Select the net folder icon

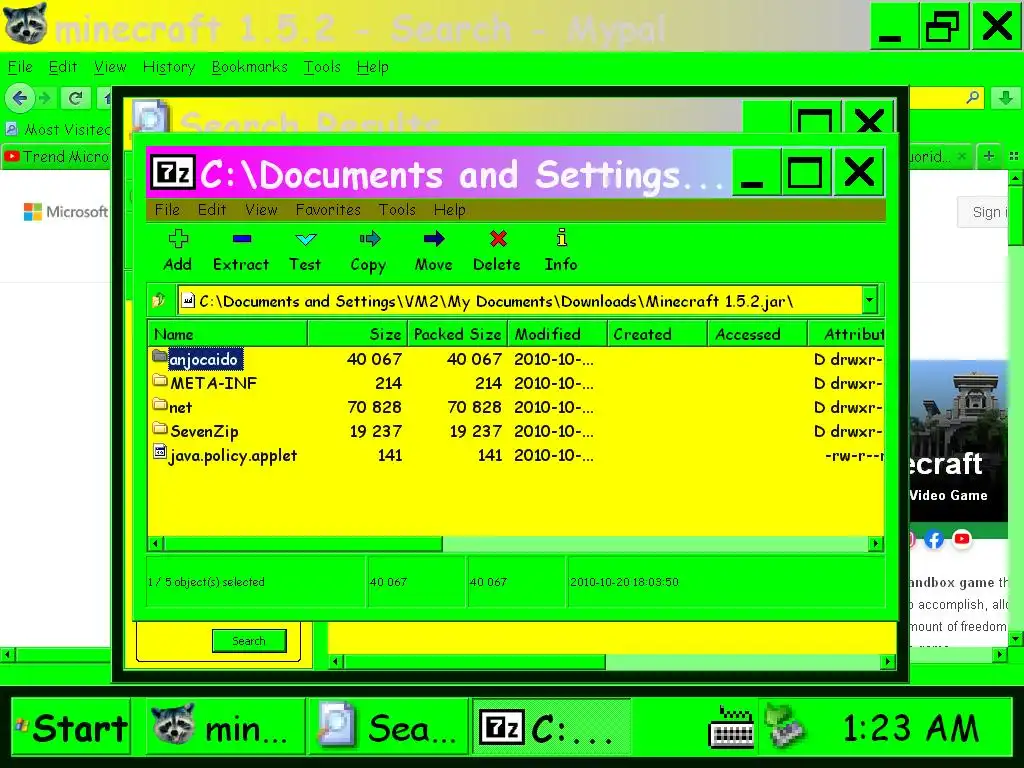(160, 404)
